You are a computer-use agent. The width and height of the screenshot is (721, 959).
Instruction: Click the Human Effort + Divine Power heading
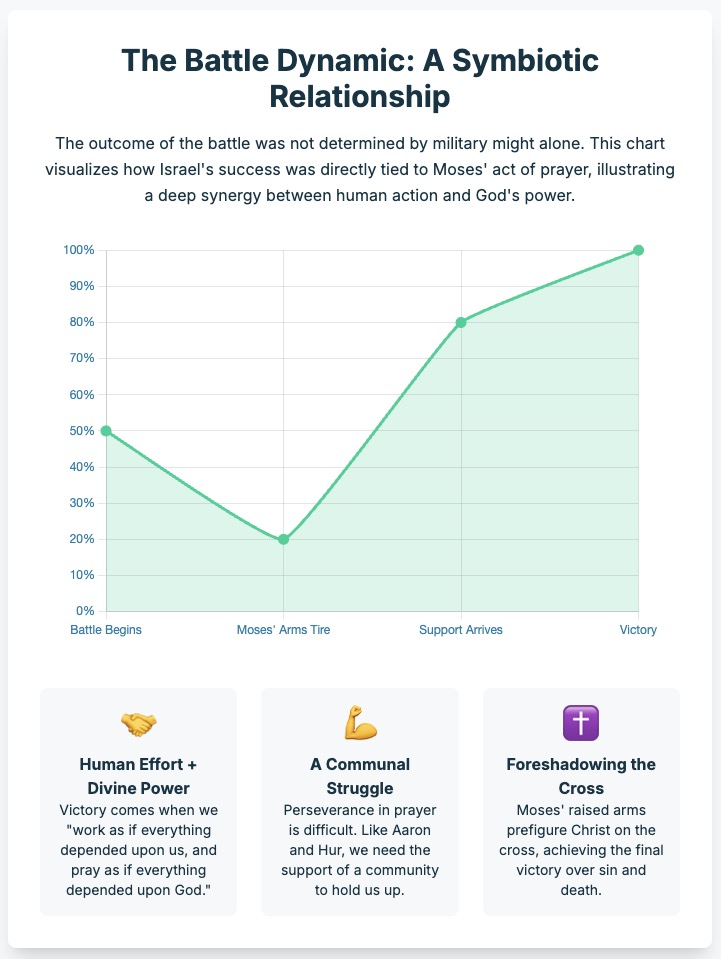tap(138, 776)
